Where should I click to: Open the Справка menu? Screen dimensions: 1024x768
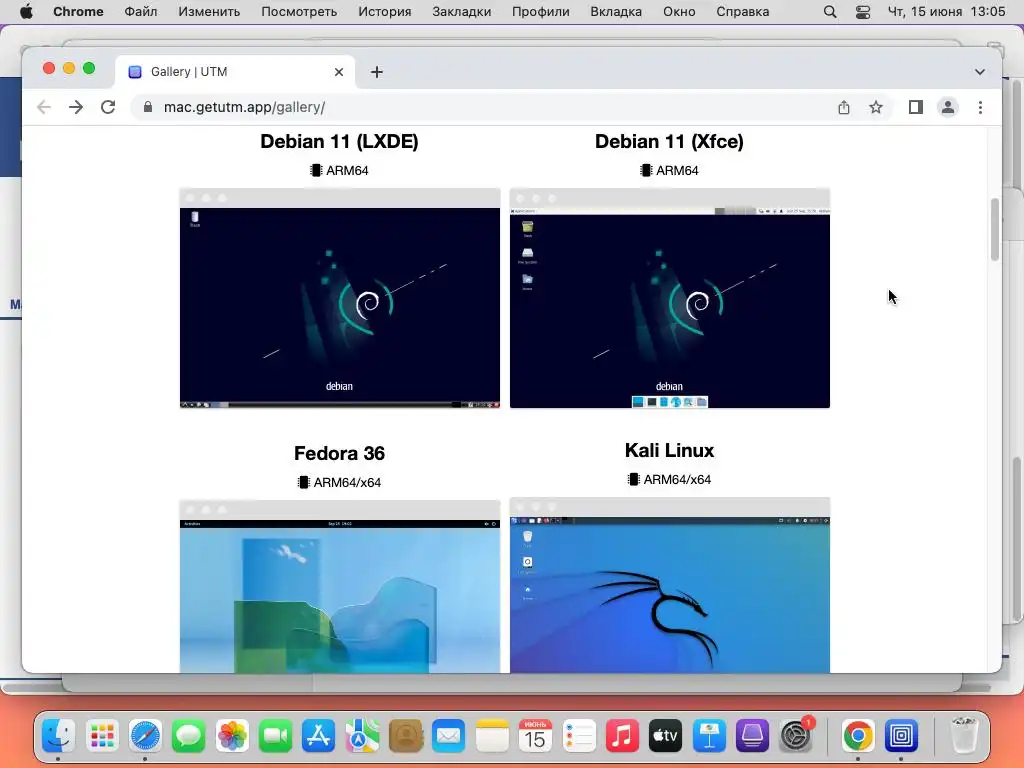743,12
